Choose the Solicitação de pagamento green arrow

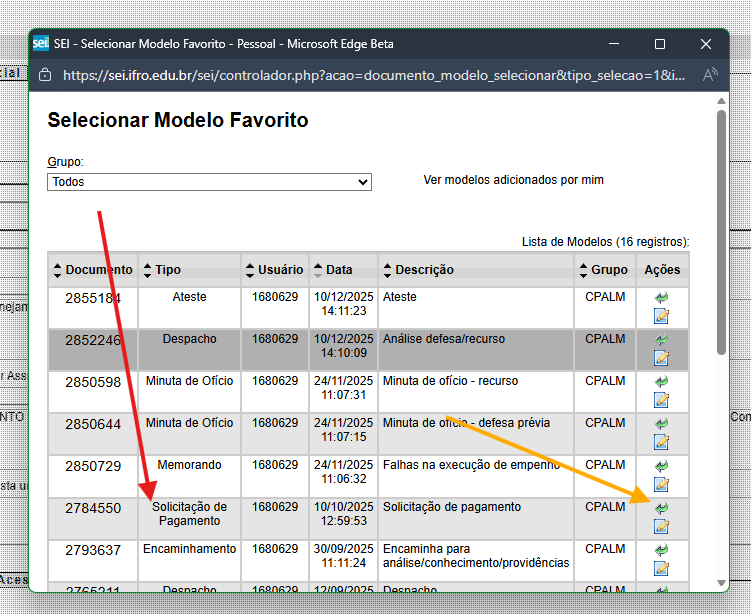pos(661,508)
